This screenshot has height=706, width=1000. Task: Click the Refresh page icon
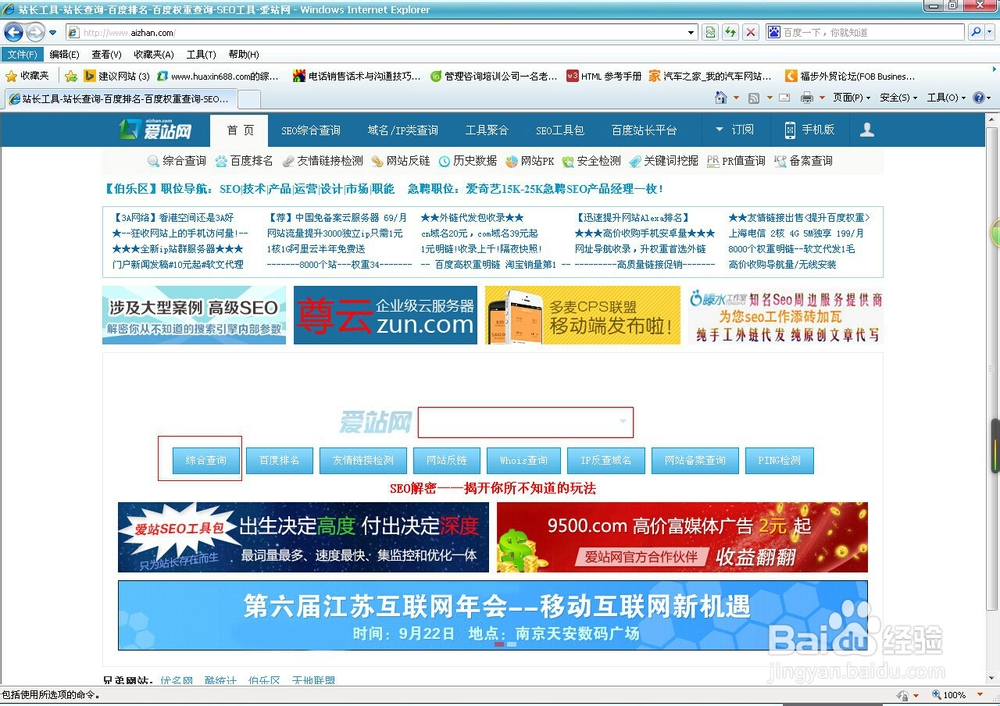(730, 32)
